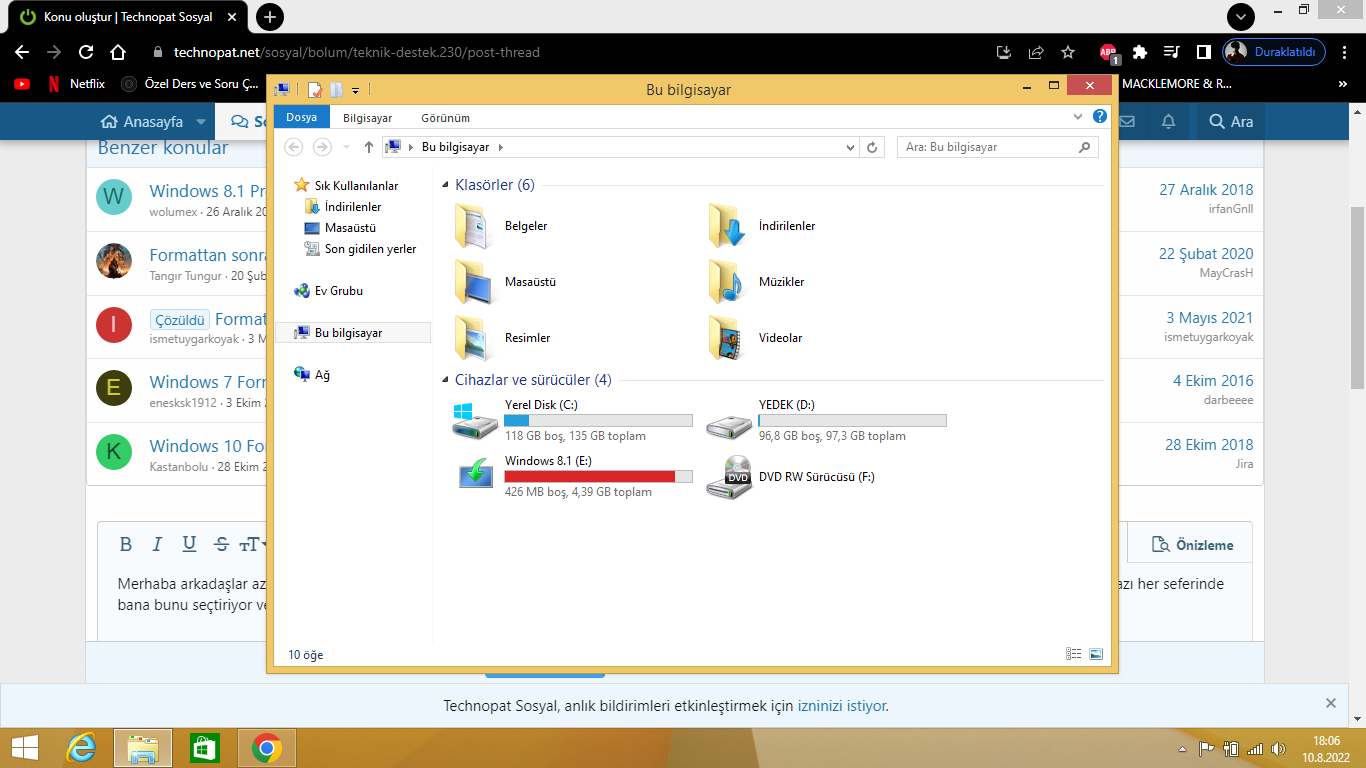Toggle underline formatting in the post editor
The image size is (1366, 768).
(x=189, y=544)
